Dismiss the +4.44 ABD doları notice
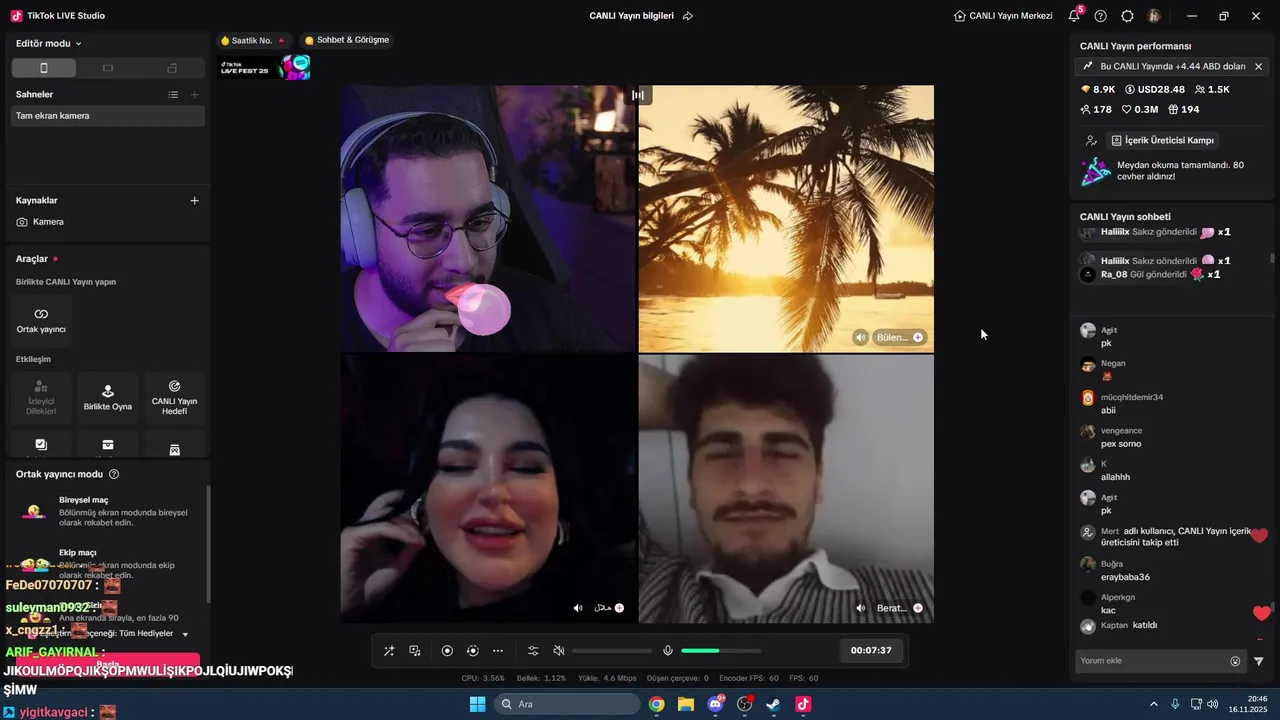 pyautogui.click(x=1258, y=66)
